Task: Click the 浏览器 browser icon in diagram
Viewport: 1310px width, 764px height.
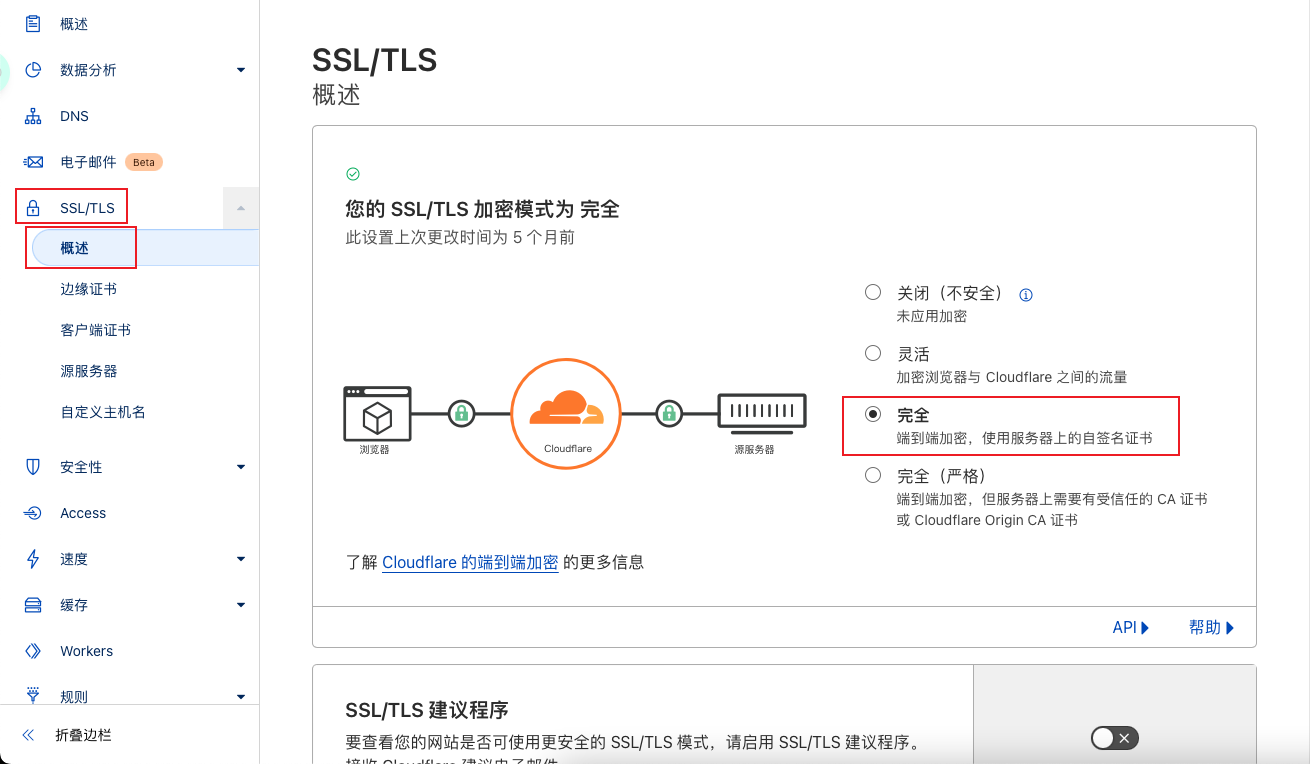Action: 376,414
